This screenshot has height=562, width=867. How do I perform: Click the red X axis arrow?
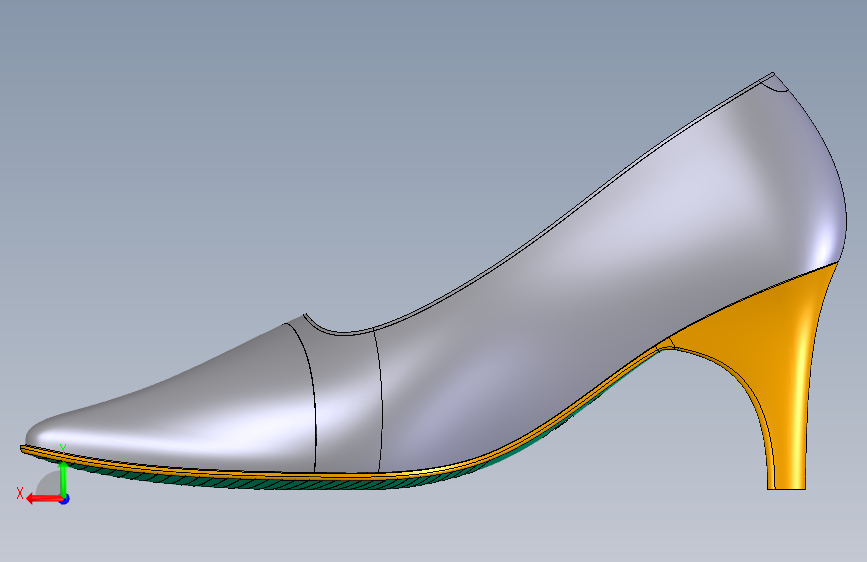pos(43,499)
